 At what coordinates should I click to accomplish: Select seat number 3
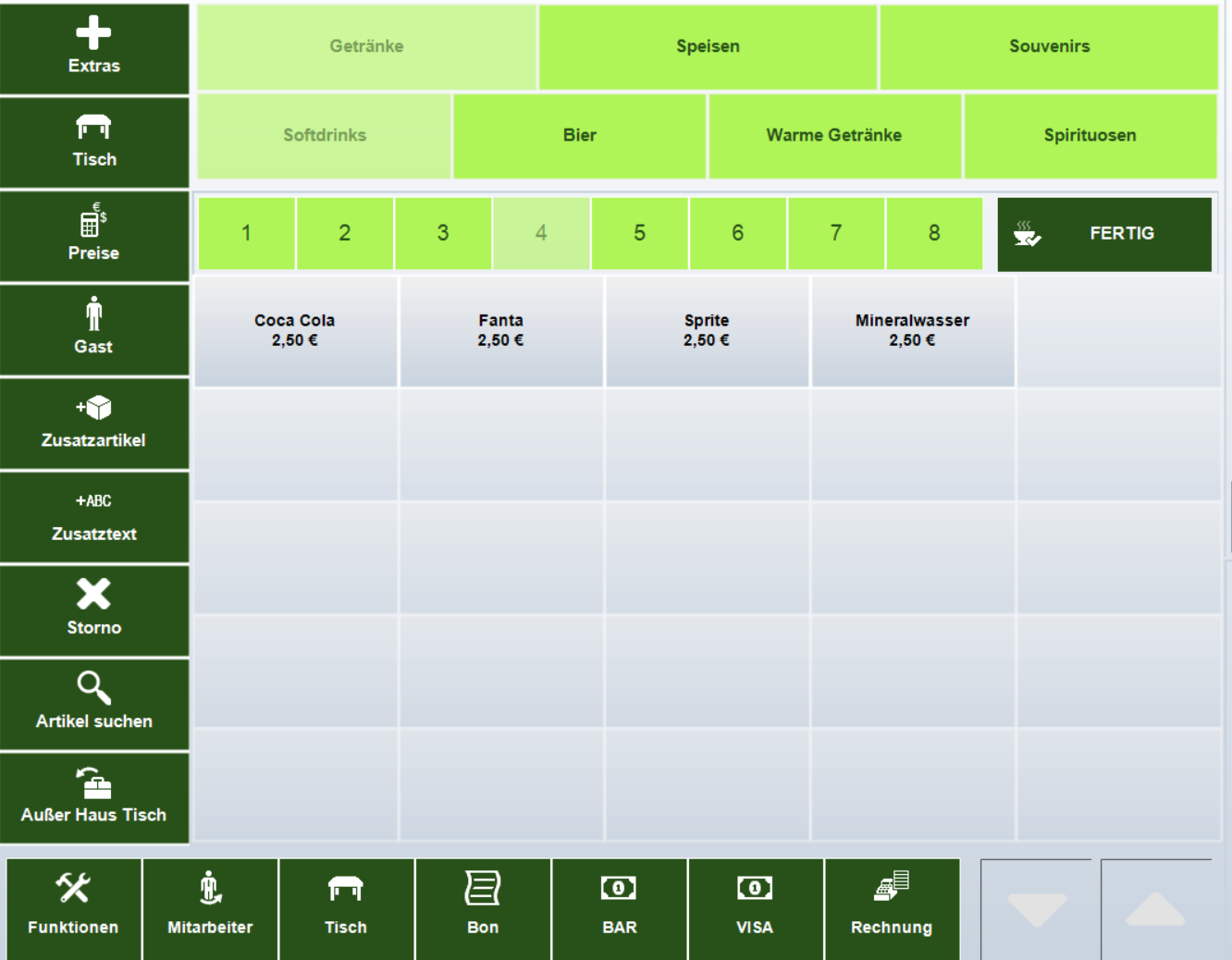[443, 233]
